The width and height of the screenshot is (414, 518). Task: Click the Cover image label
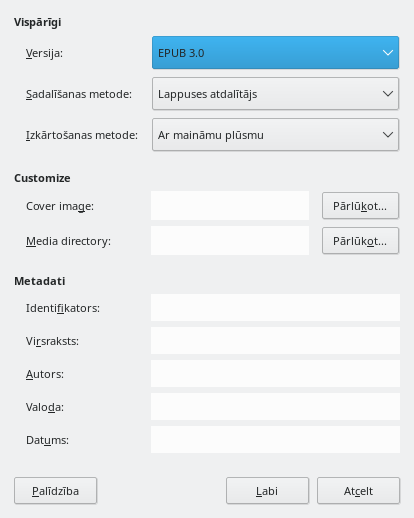point(60,206)
